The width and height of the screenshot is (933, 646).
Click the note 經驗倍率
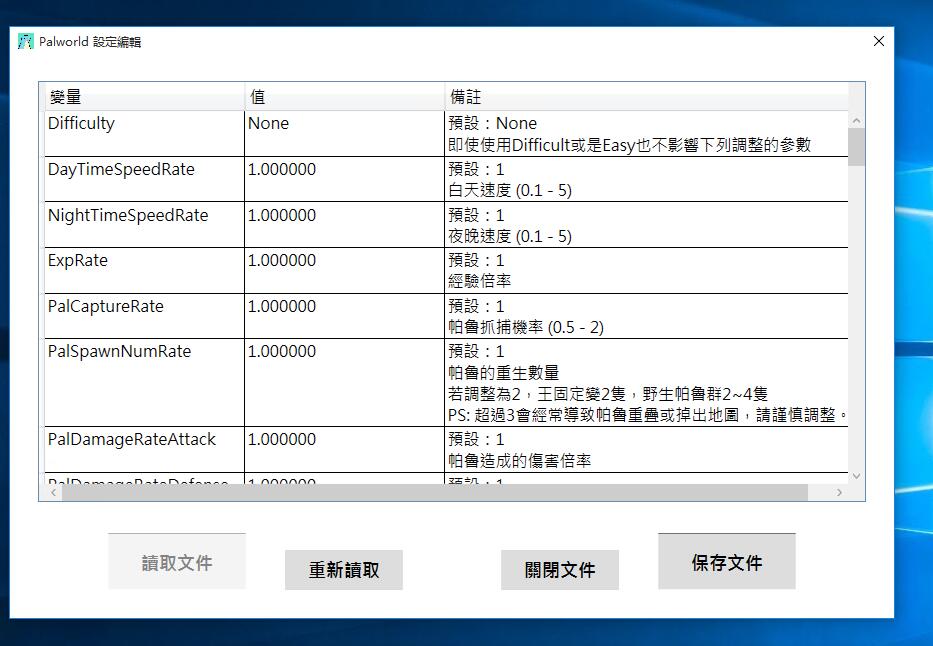(x=480, y=281)
